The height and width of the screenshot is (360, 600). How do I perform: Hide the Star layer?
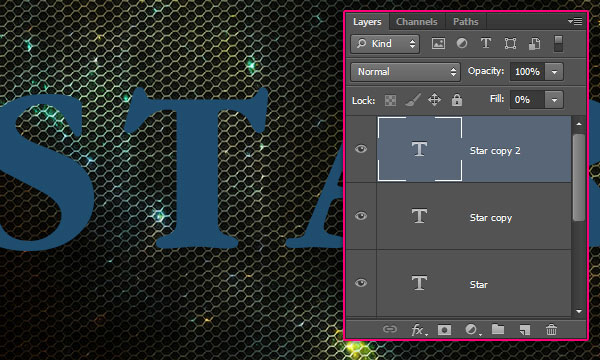pos(361,283)
